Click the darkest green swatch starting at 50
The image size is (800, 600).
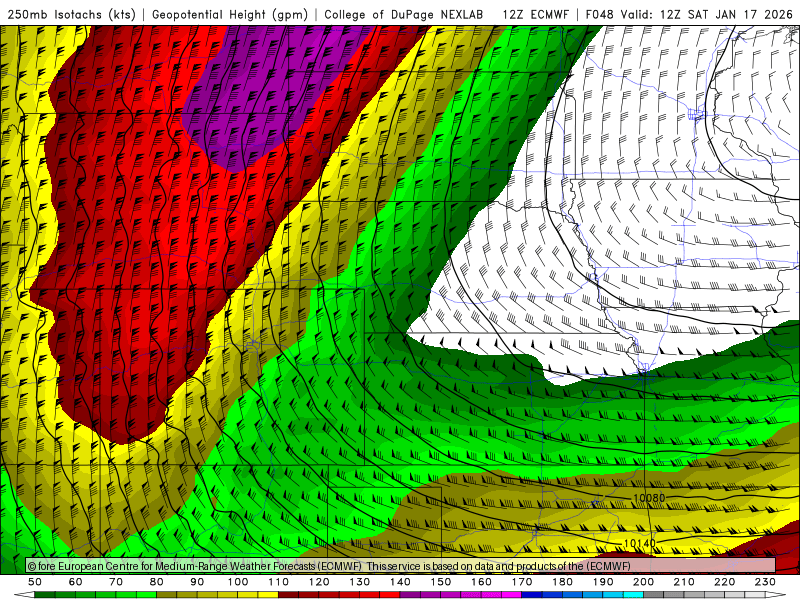point(45,595)
